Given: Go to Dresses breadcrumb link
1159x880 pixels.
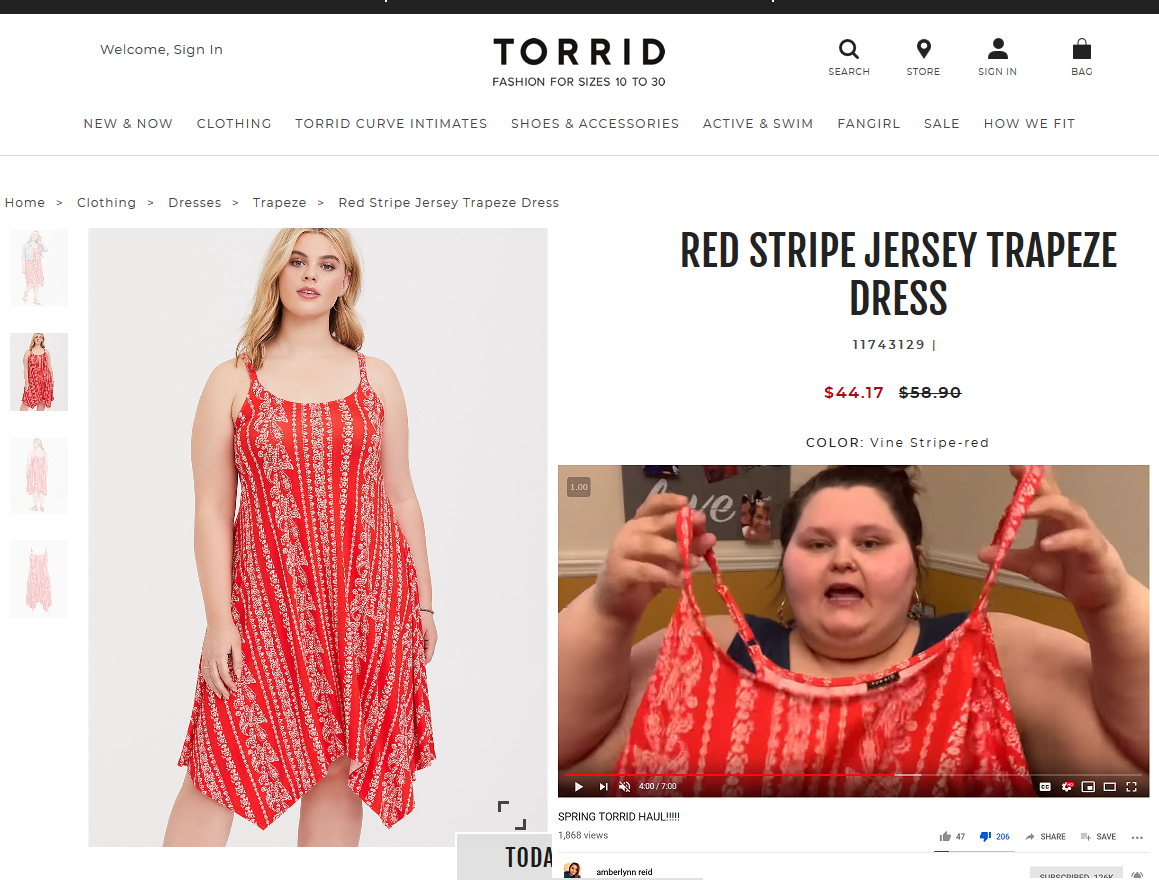Looking at the screenshot, I should pyautogui.click(x=194, y=202).
